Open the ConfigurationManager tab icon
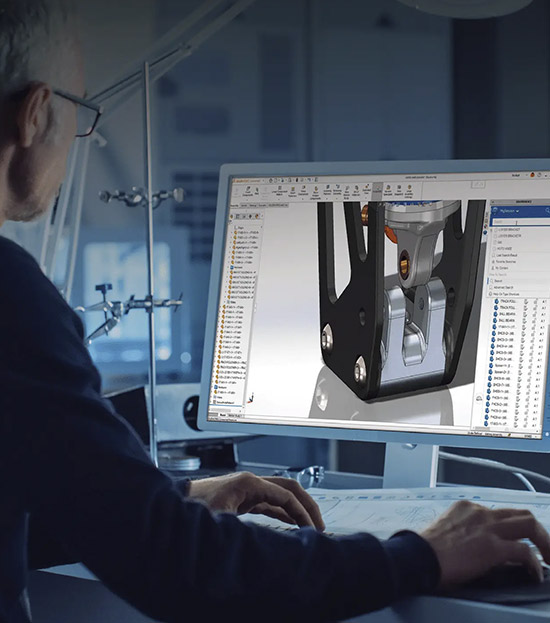Image resolution: width=550 pixels, height=623 pixels. coord(244,217)
